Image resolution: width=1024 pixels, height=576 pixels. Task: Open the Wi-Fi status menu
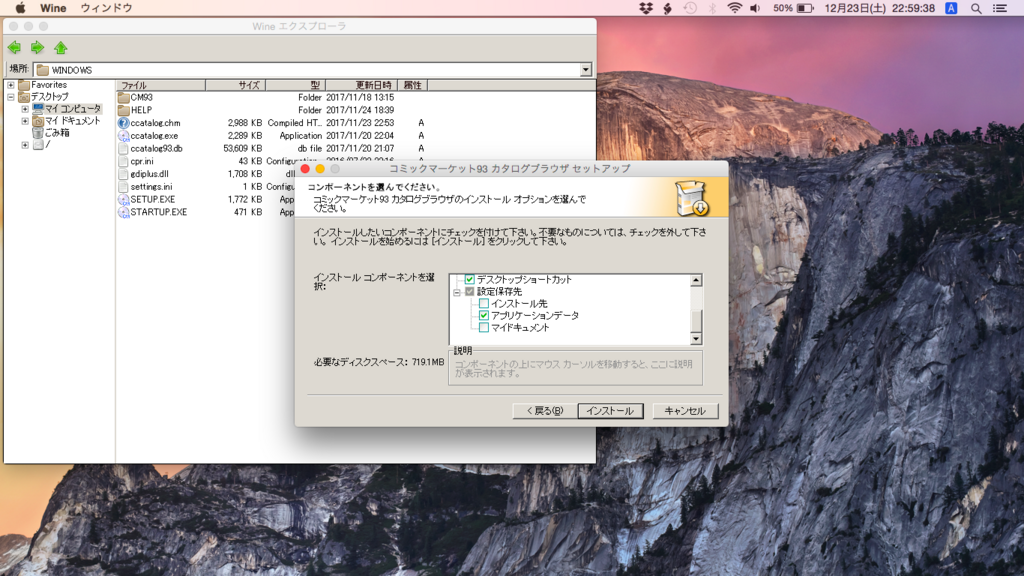tap(735, 8)
